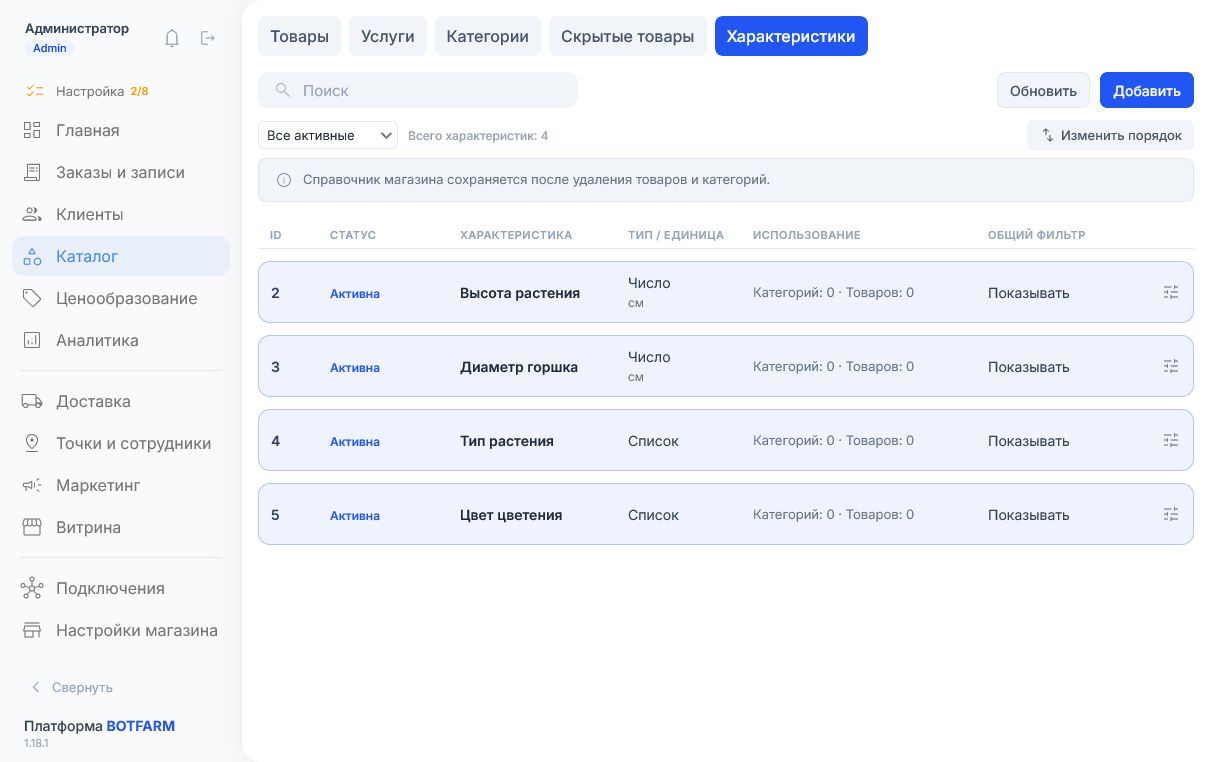The height and width of the screenshot is (762, 1210).
Task: Click the version number 1.18.1
Action: (x=37, y=744)
